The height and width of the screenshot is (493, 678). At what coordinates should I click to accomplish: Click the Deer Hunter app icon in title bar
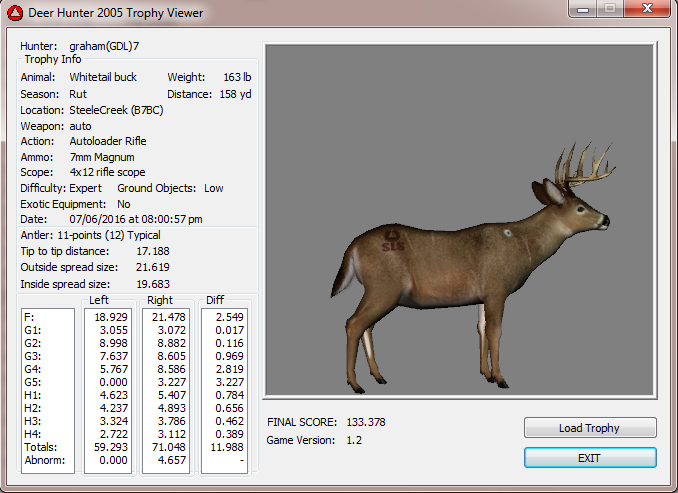[14, 13]
